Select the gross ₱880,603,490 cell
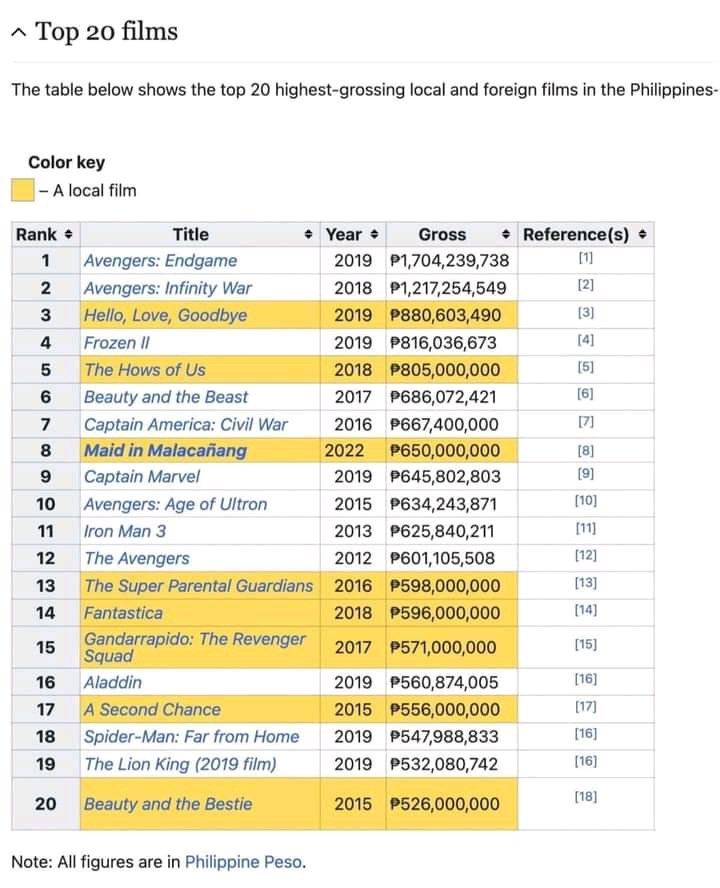This screenshot has height=888, width=720. click(x=451, y=315)
